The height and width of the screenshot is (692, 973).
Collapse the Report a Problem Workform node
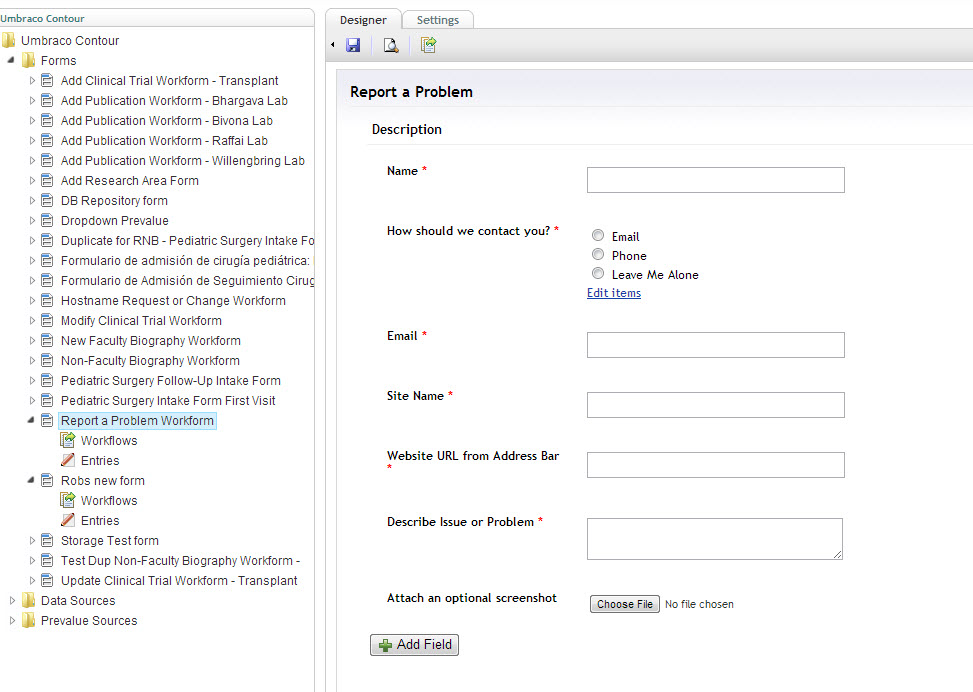31,421
